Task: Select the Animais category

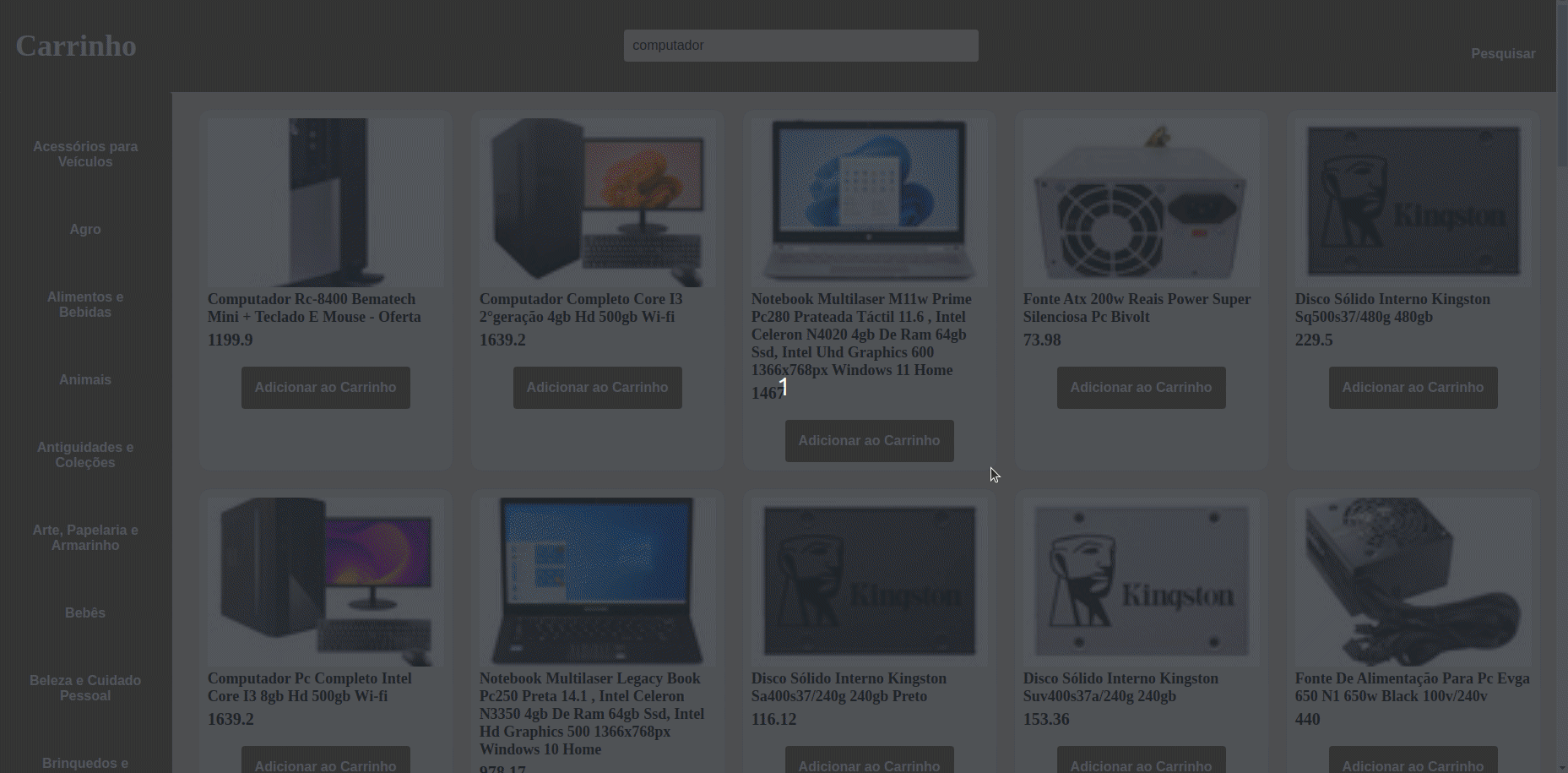Action: pos(85,379)
